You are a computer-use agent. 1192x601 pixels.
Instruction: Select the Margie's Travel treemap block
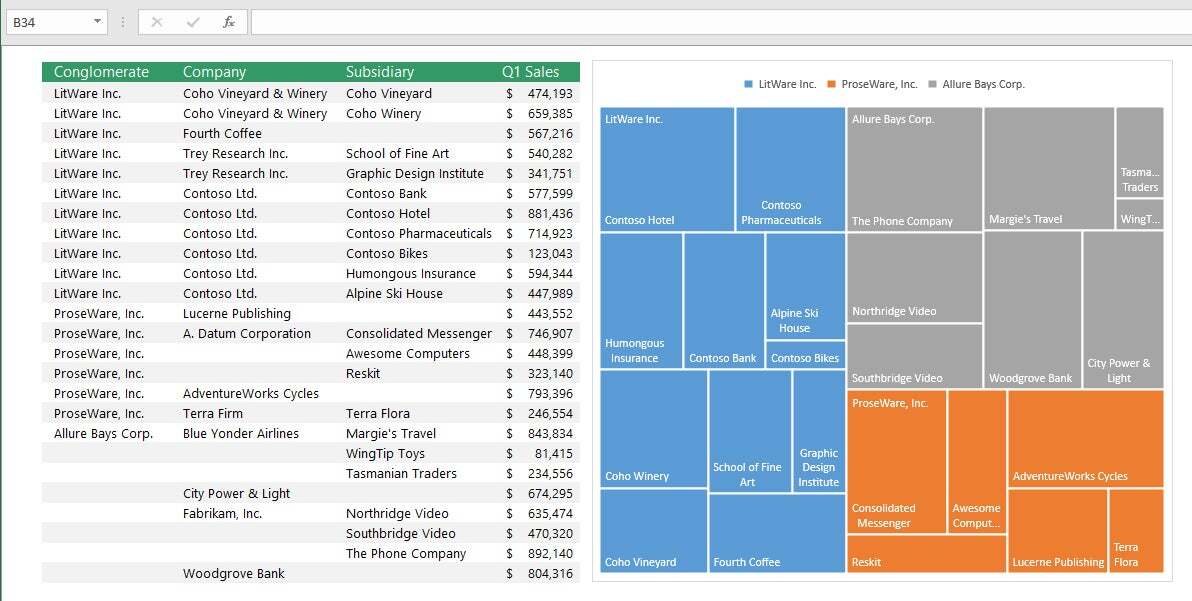tap(1049, 168)
